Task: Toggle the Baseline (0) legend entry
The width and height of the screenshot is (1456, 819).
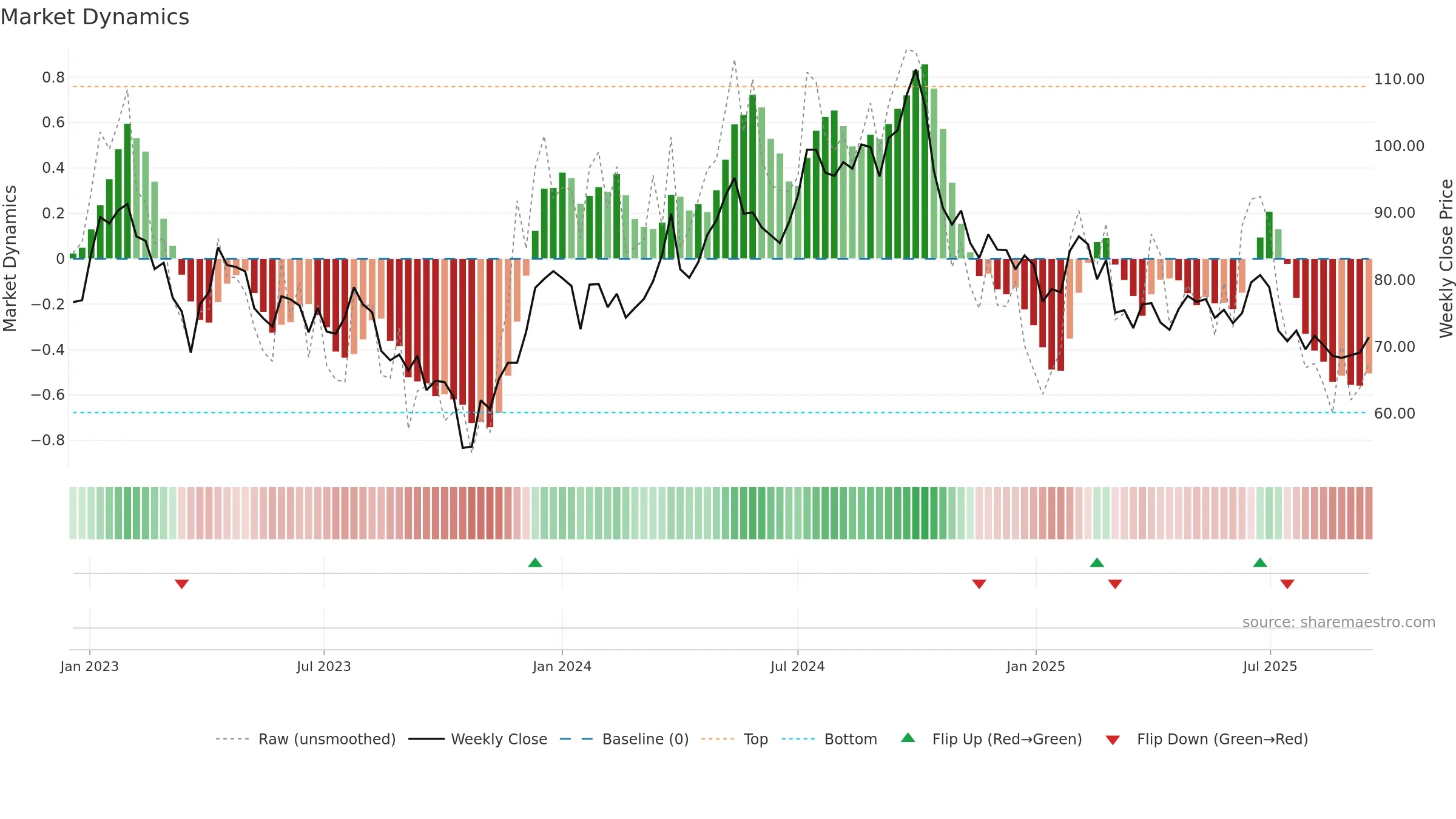Action: (624, 739)
